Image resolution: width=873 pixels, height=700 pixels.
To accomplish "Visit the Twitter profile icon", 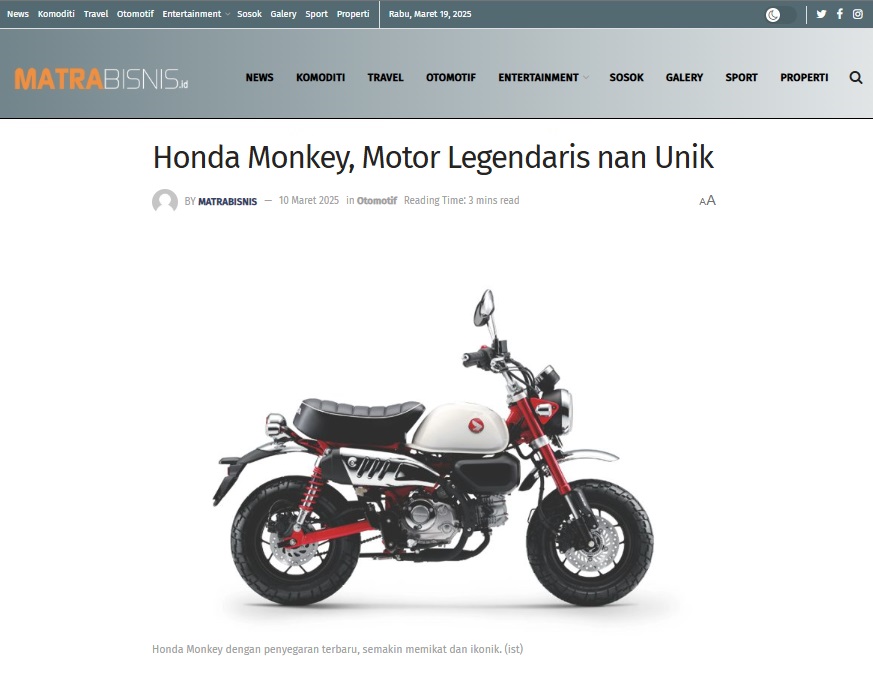I will (x=821, y=14).
